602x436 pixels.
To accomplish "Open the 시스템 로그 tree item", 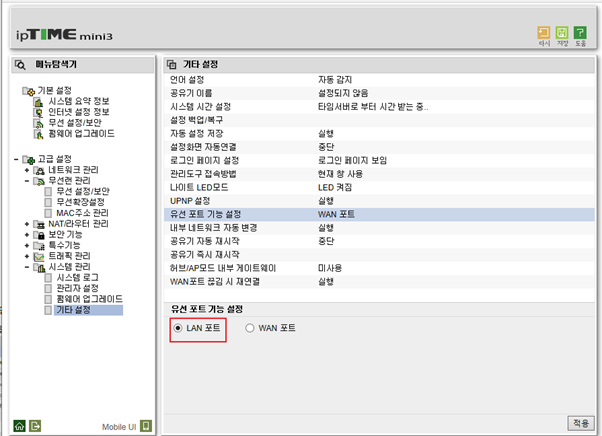I will tap(78, 277).
